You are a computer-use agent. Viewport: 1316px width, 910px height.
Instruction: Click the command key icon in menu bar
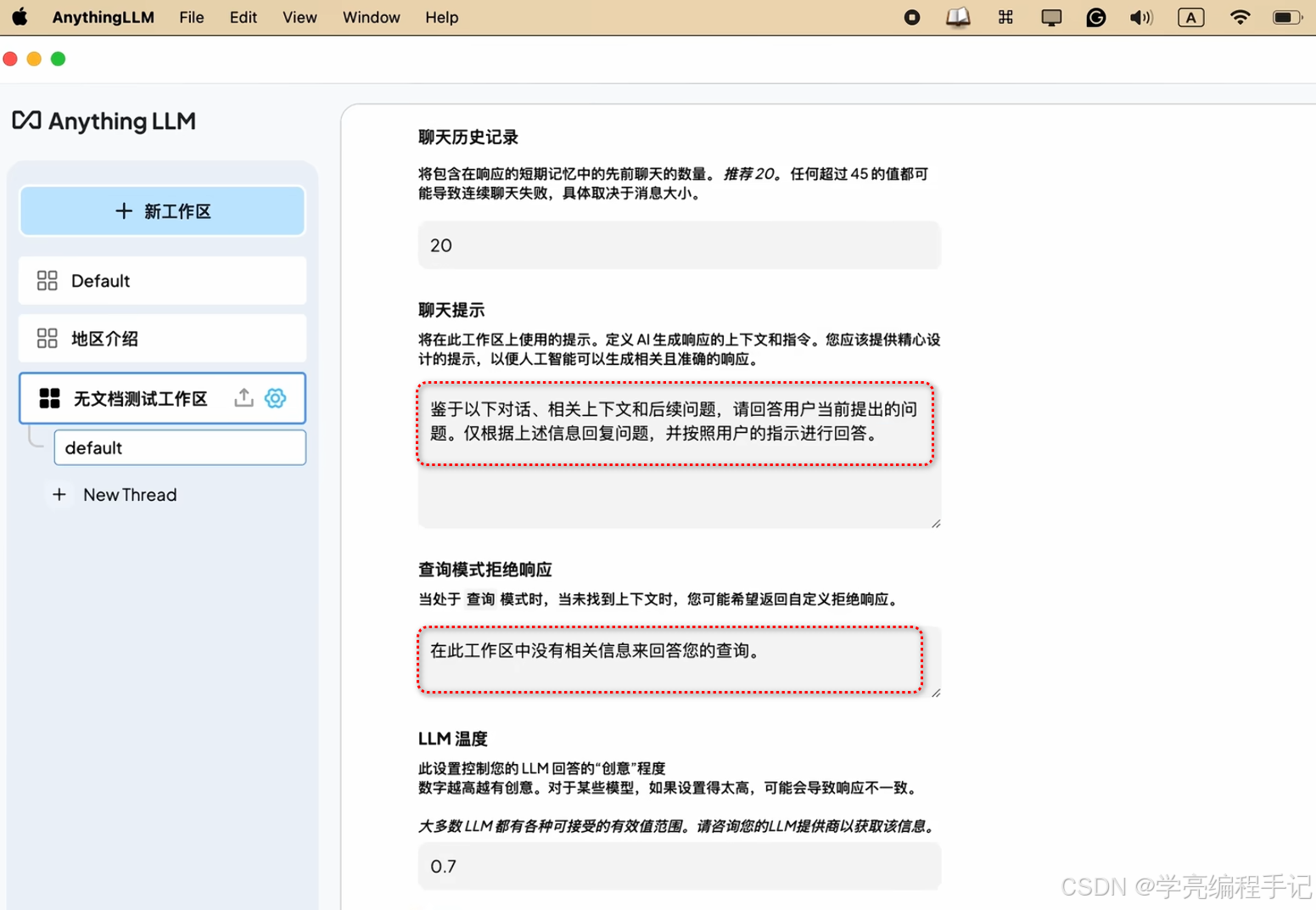1005,17
